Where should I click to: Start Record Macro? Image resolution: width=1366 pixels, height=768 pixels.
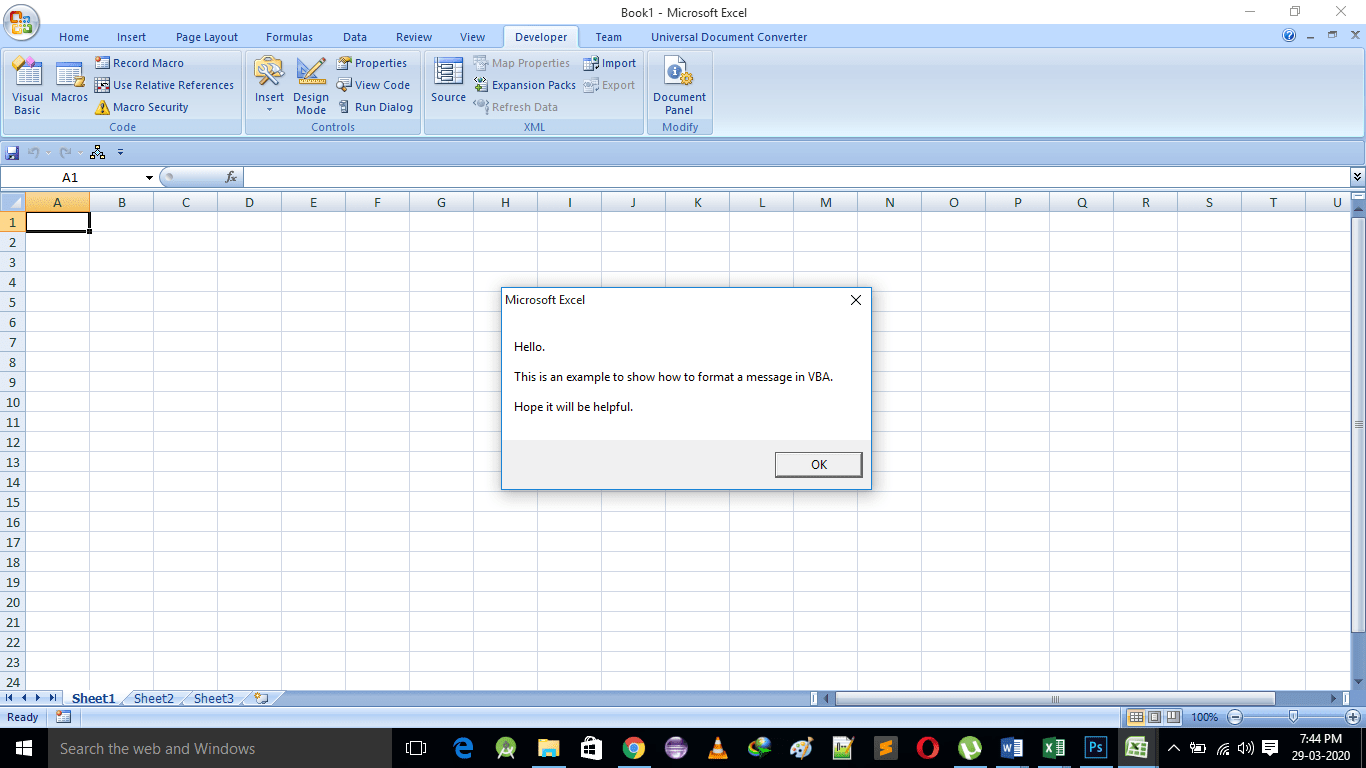click(x=139, y=63)
